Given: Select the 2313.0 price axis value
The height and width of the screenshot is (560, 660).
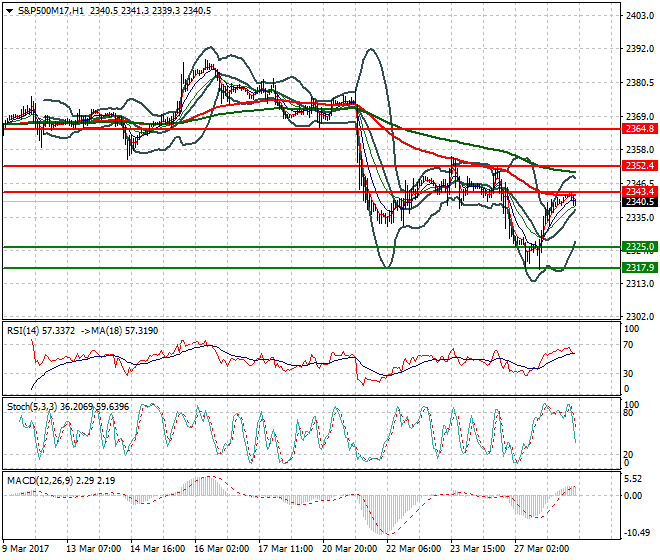Looking at the screenshot, I should click(x=640, y=284).
